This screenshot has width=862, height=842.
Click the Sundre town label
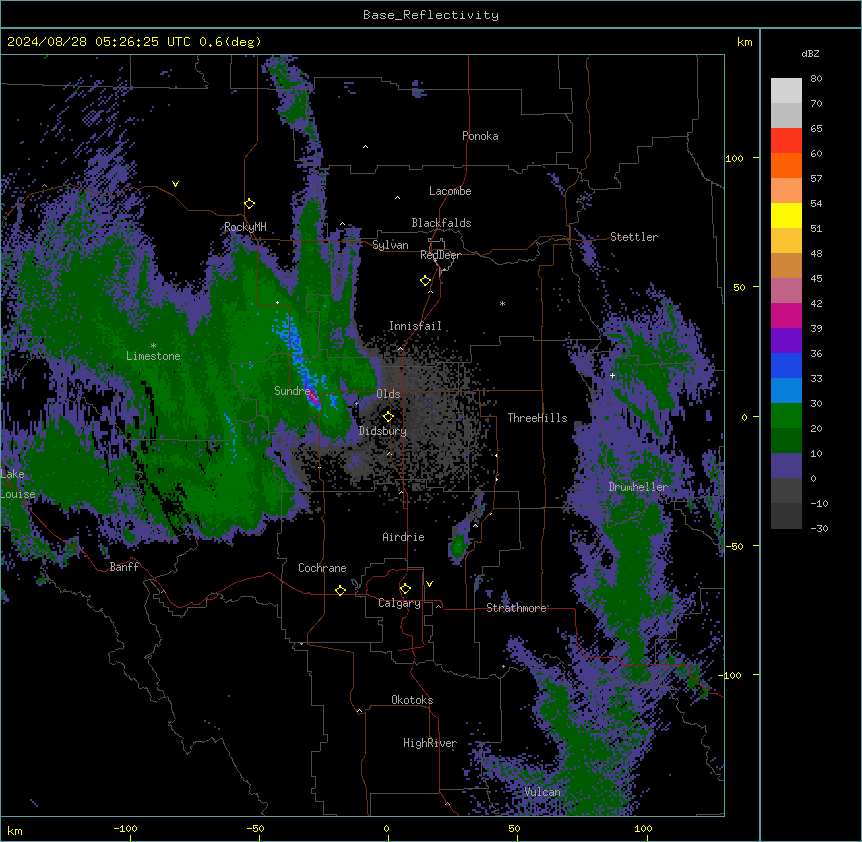point(292,391)
